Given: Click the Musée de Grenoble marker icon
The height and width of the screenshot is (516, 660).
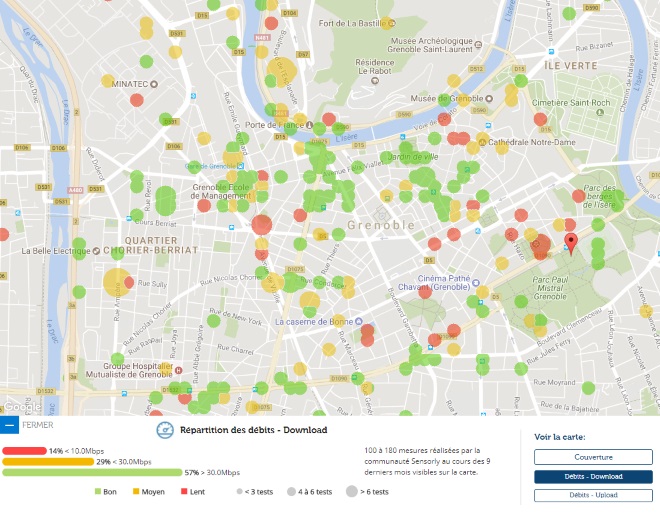Looking at the screenshot, I should (x=489, y=98).
